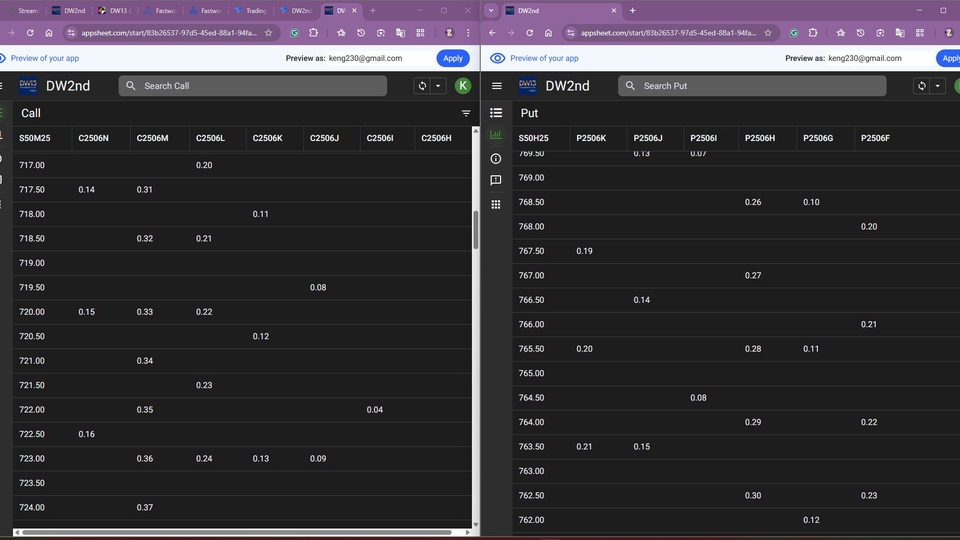The image size is (960, 540).
Task: Click Preview of your app in the right window
Action: pyautogui.click(x=543, y=58)
